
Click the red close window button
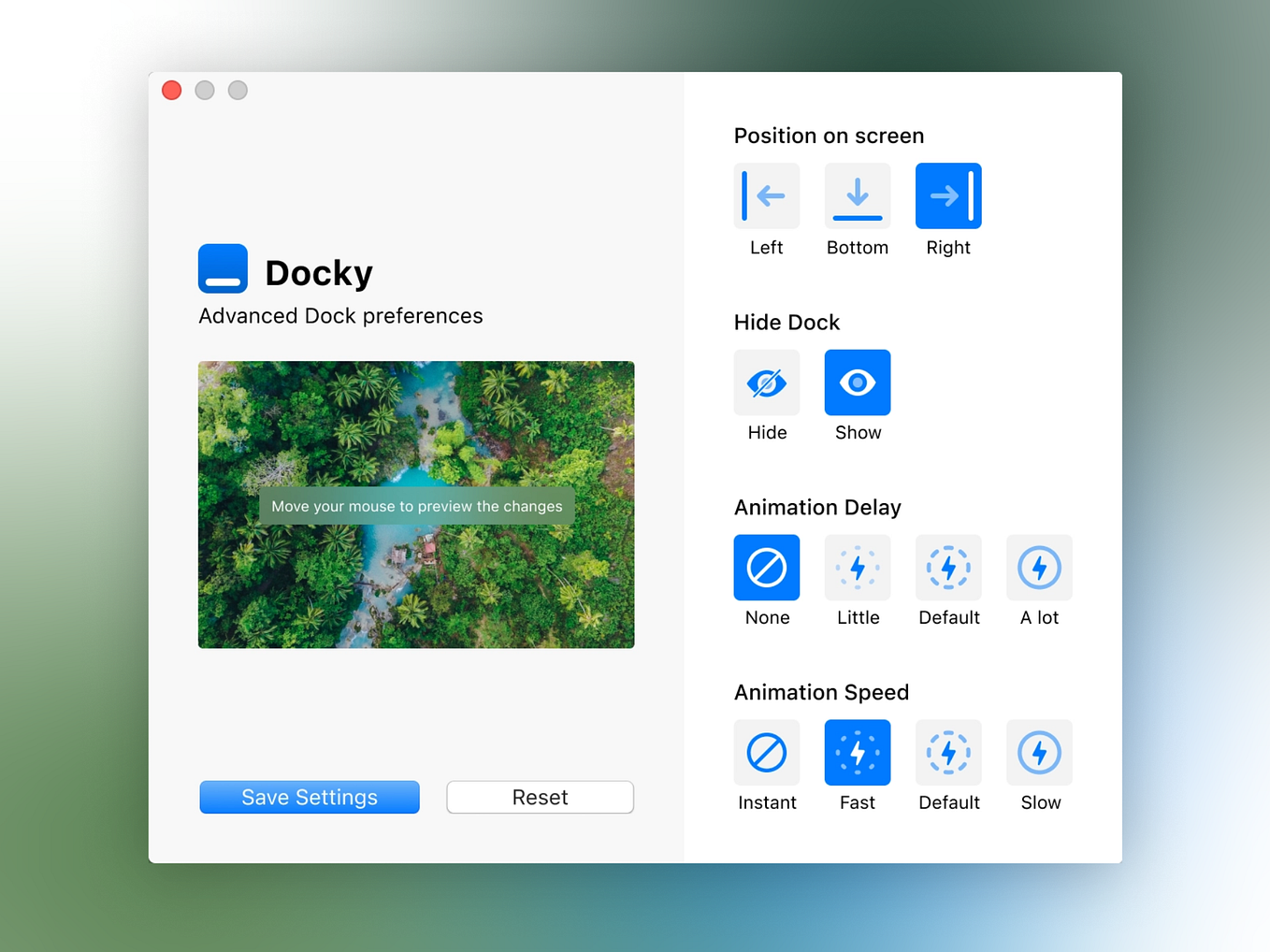[171, 90]
